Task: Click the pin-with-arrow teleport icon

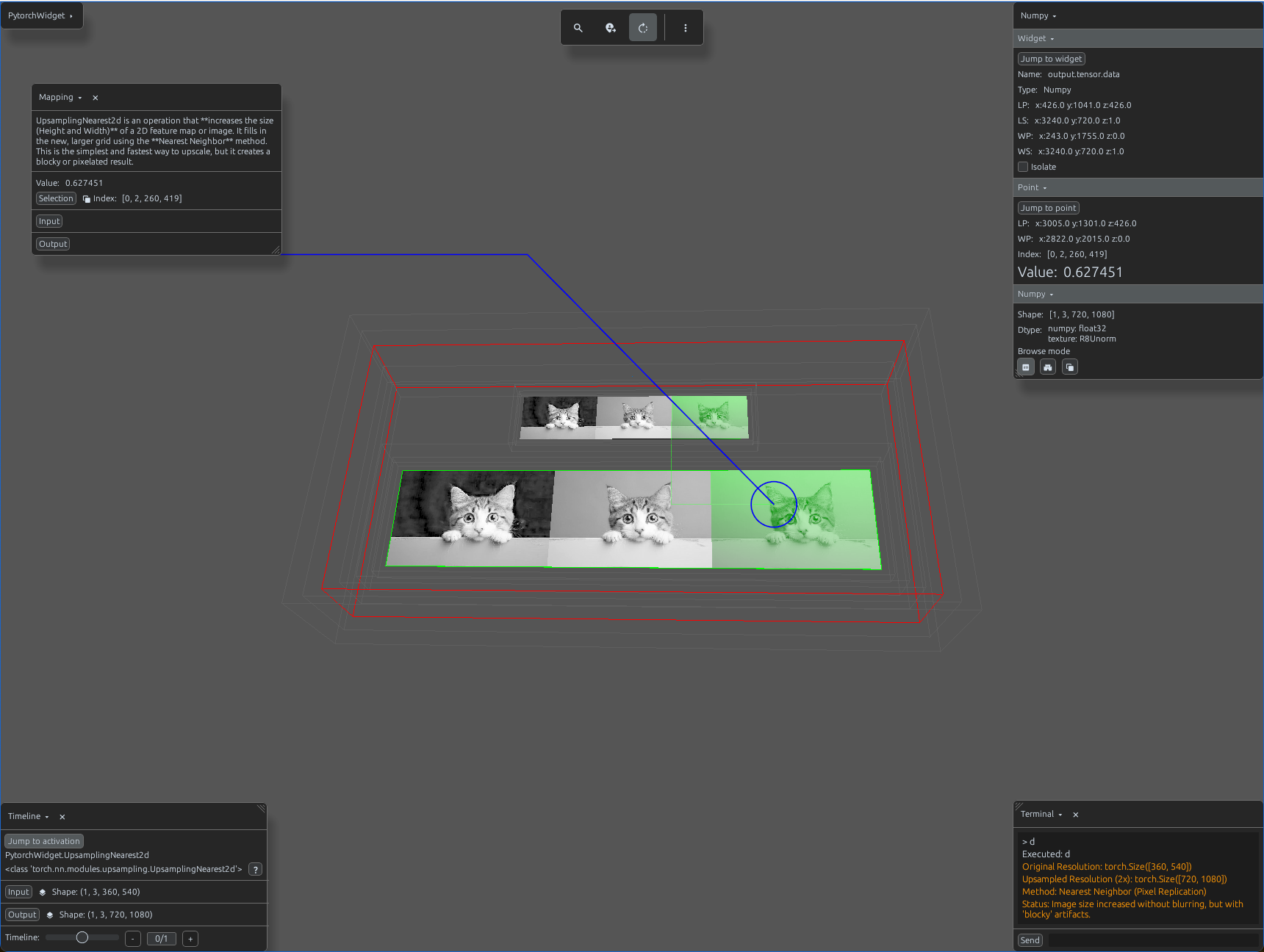Action: [611, 28]
